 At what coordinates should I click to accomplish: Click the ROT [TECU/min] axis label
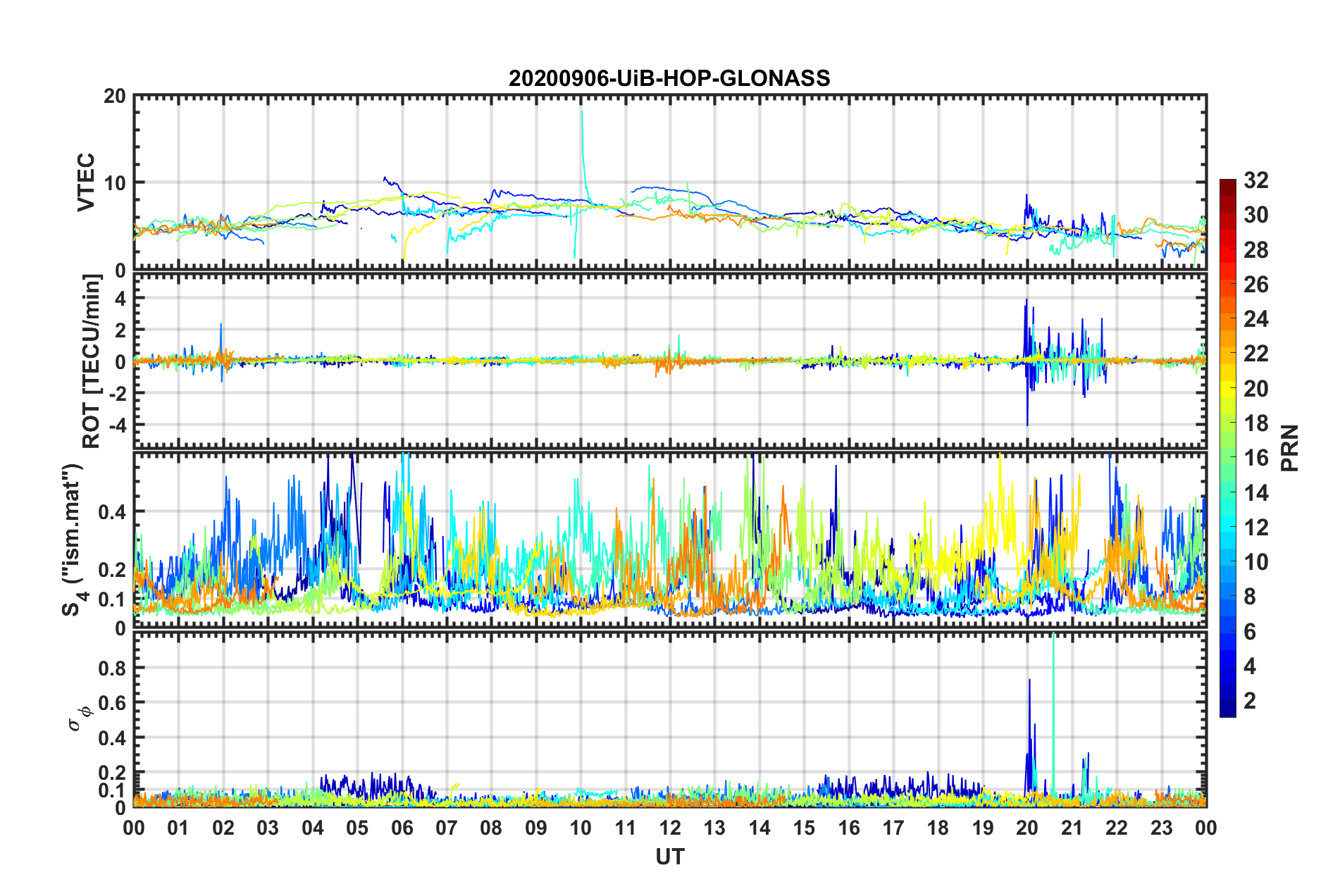coord(92,361)
